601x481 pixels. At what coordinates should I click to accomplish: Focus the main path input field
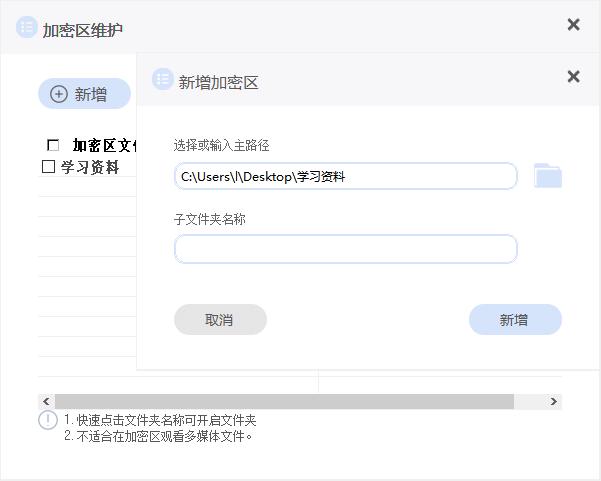[345, 177]
